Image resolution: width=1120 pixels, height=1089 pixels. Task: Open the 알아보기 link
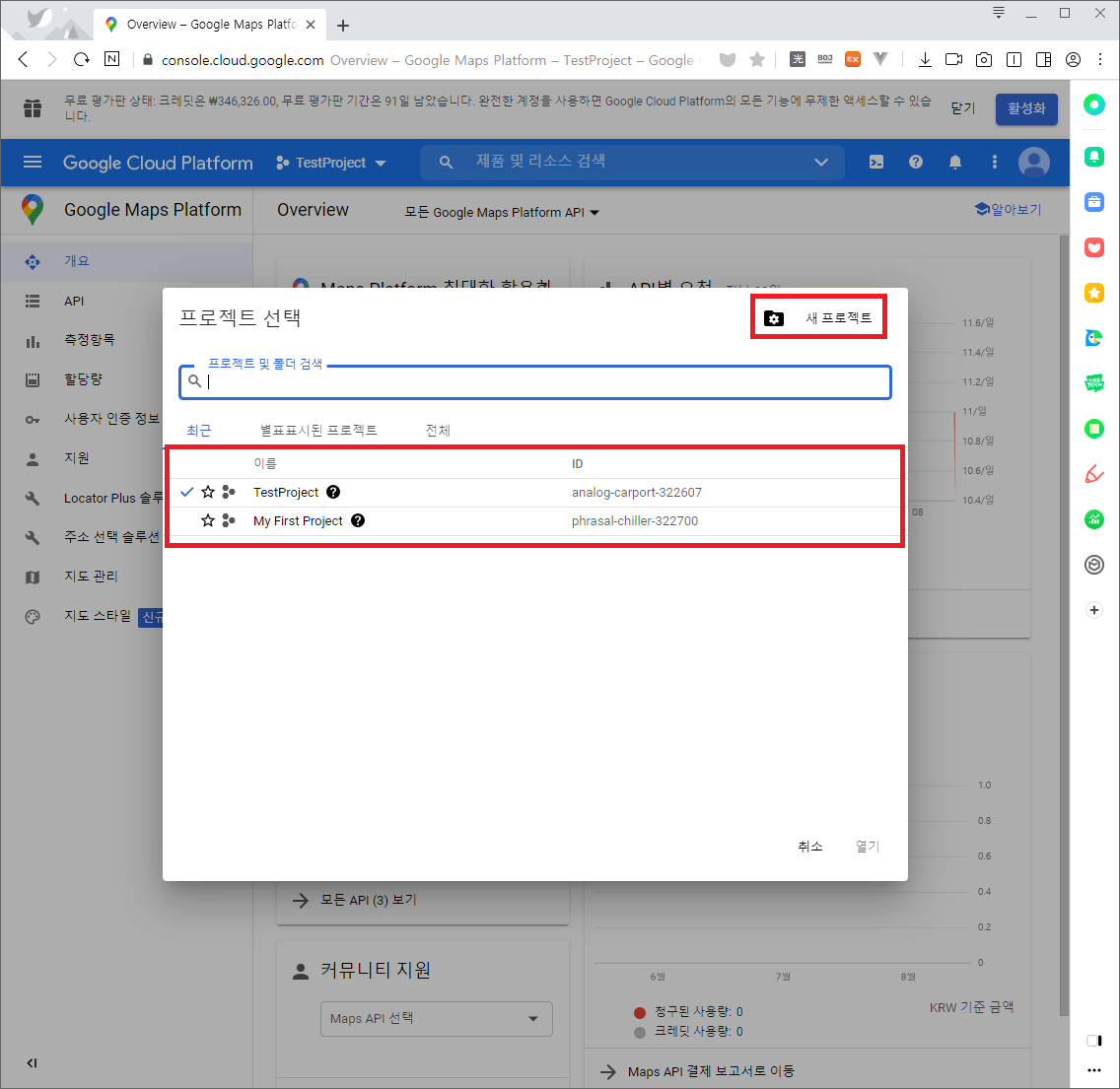click(x=1008, y=209)
